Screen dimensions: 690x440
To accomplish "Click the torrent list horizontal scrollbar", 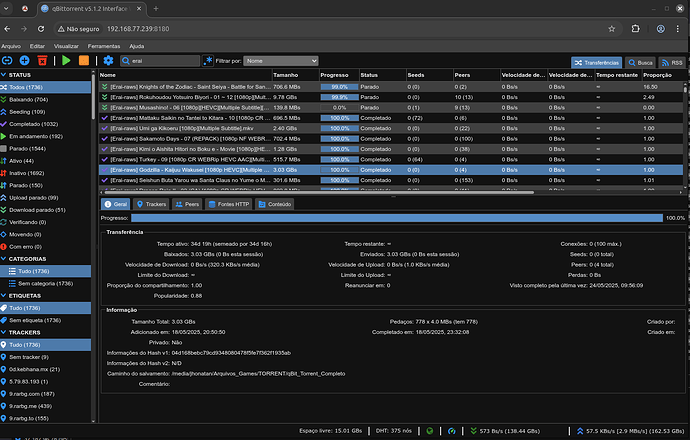I will (319, 192).
